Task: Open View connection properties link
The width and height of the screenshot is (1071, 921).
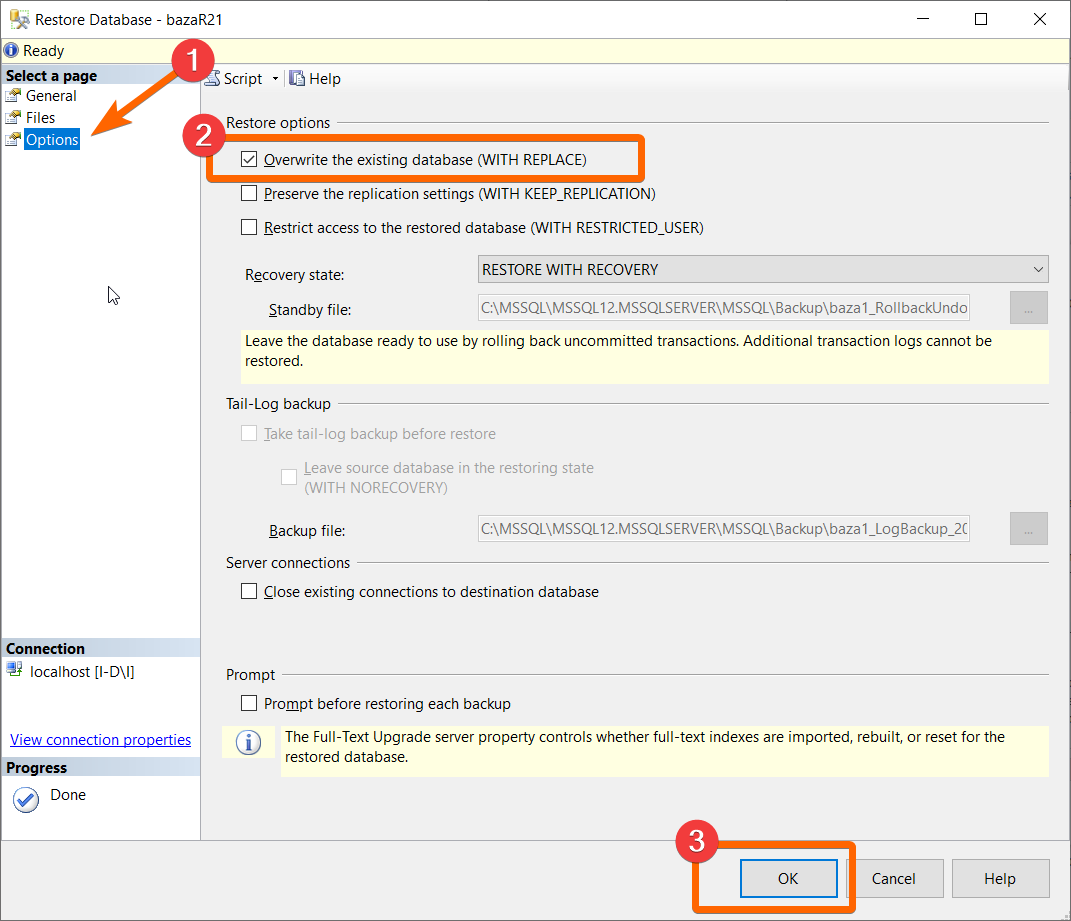Action: (100, 739)
